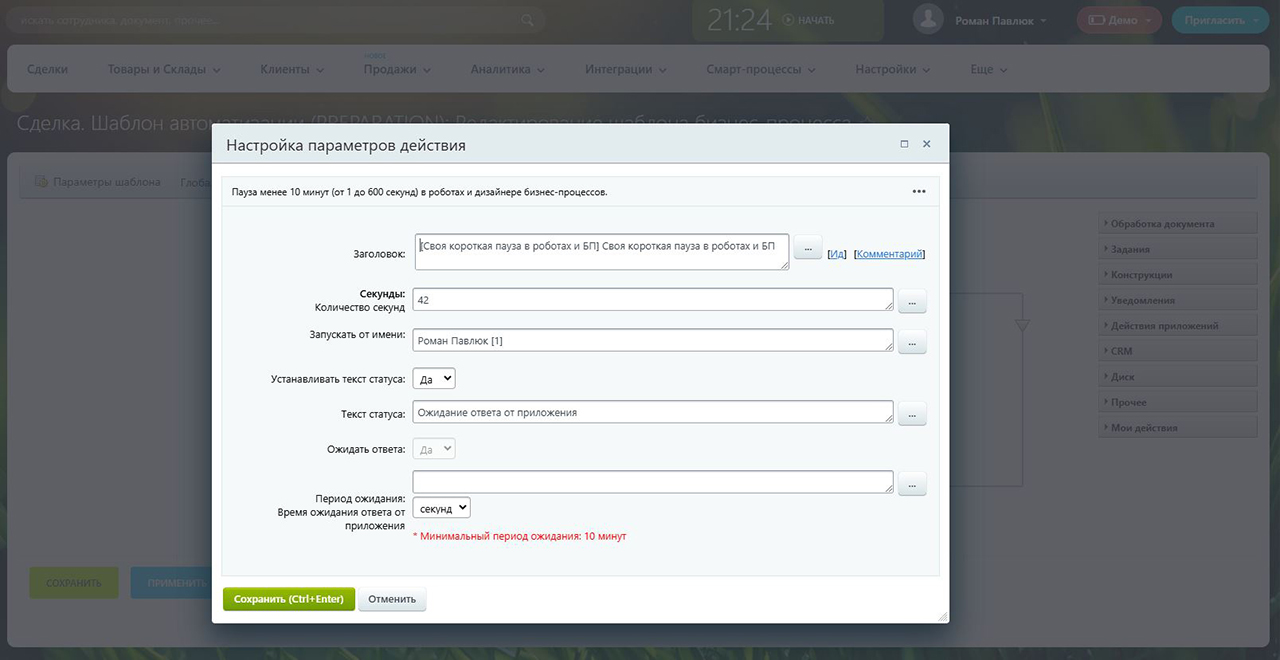
Task: Click the three-dots menu in the dialog description bar
Action: 918,192
